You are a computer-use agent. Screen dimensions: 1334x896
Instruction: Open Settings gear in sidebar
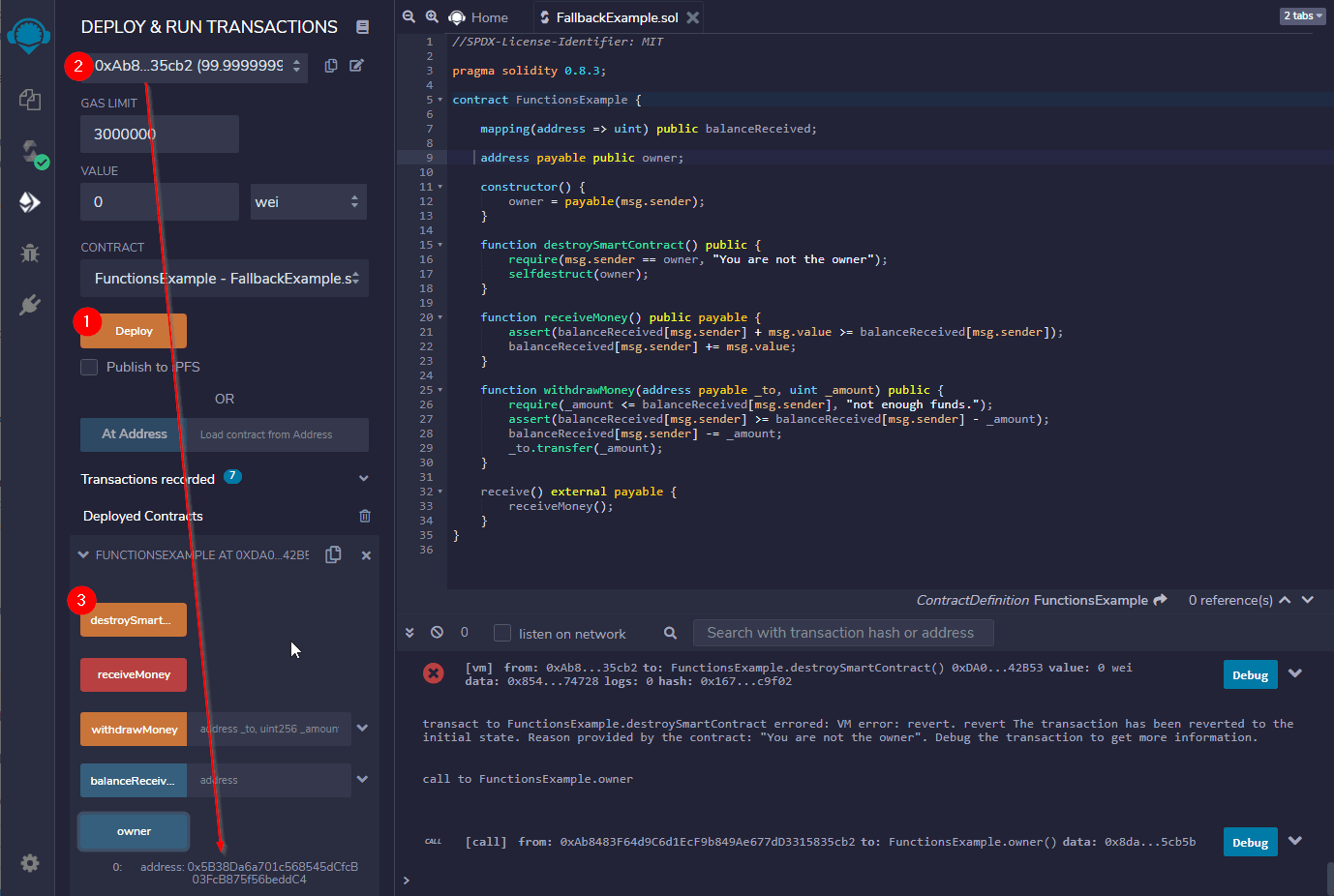(30, 863)
